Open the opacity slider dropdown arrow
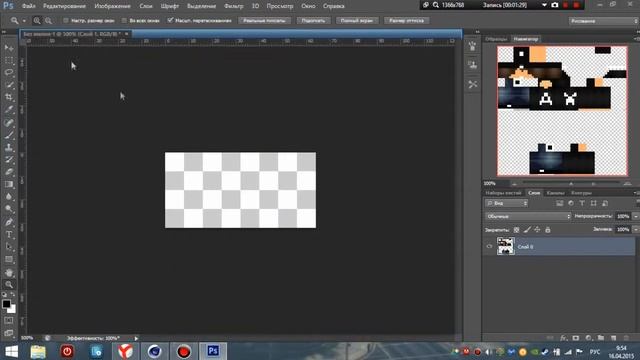640x360 pixels. [x=635, y=216]
